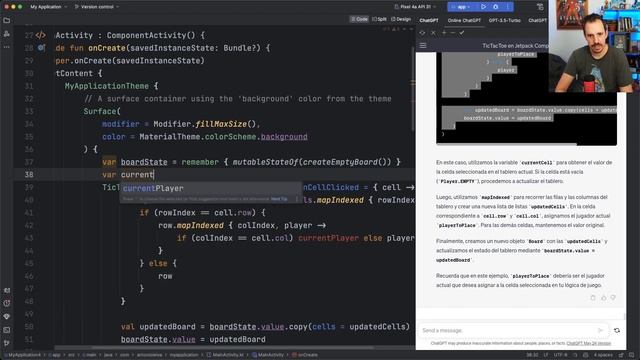
Task: Open the More tool windows ellipsis icon
Action: tap(7, 47)
